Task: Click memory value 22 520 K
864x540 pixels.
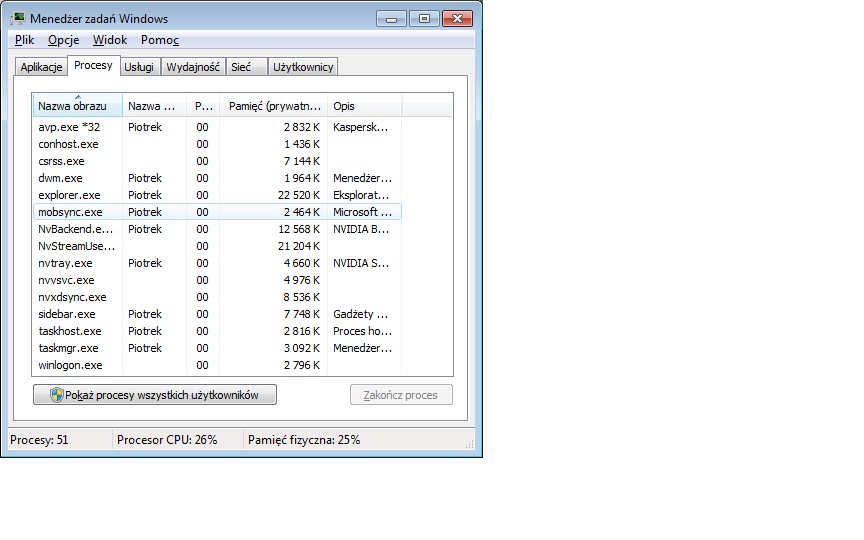Action: coord(299,196)
